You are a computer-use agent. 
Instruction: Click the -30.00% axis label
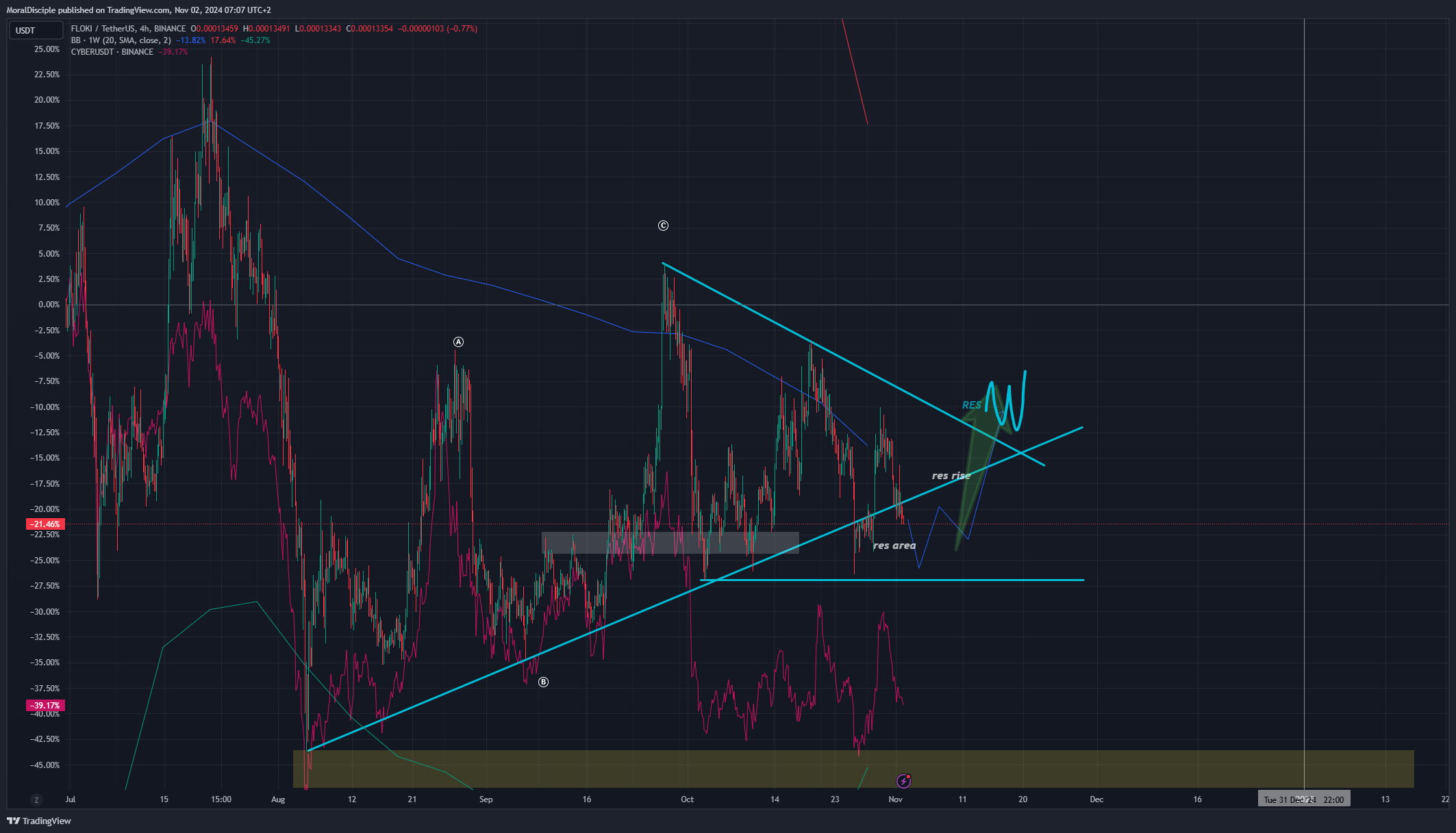coord(45,612)
